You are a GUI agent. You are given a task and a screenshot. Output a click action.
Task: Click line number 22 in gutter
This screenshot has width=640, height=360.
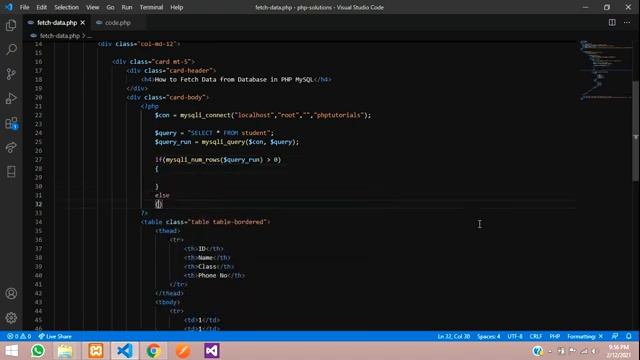38,115
